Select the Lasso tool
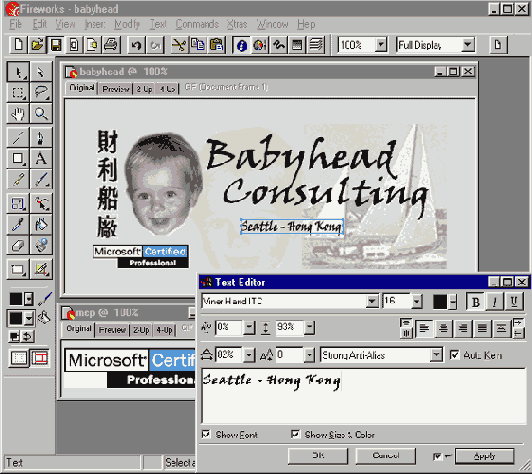 click(41, 92)
